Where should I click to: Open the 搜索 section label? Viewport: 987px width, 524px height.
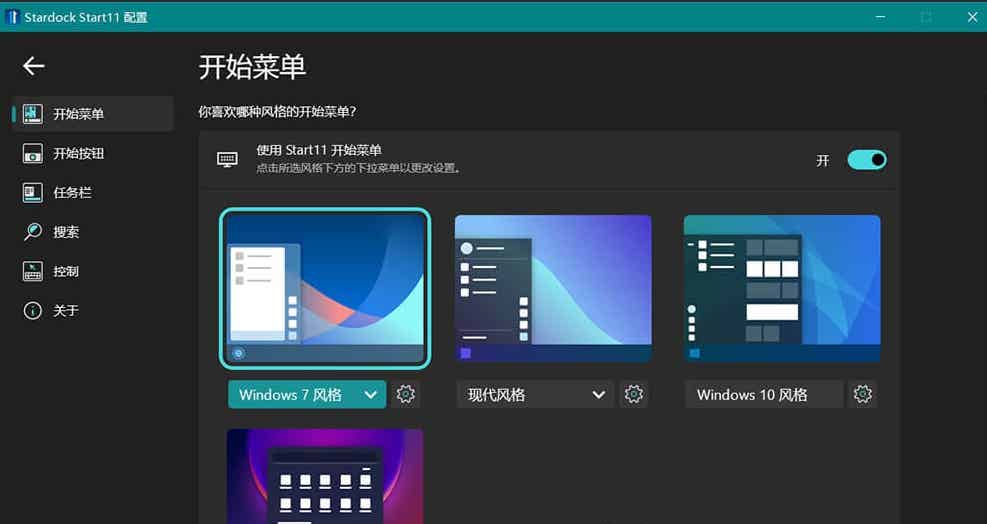coord(66,232)
